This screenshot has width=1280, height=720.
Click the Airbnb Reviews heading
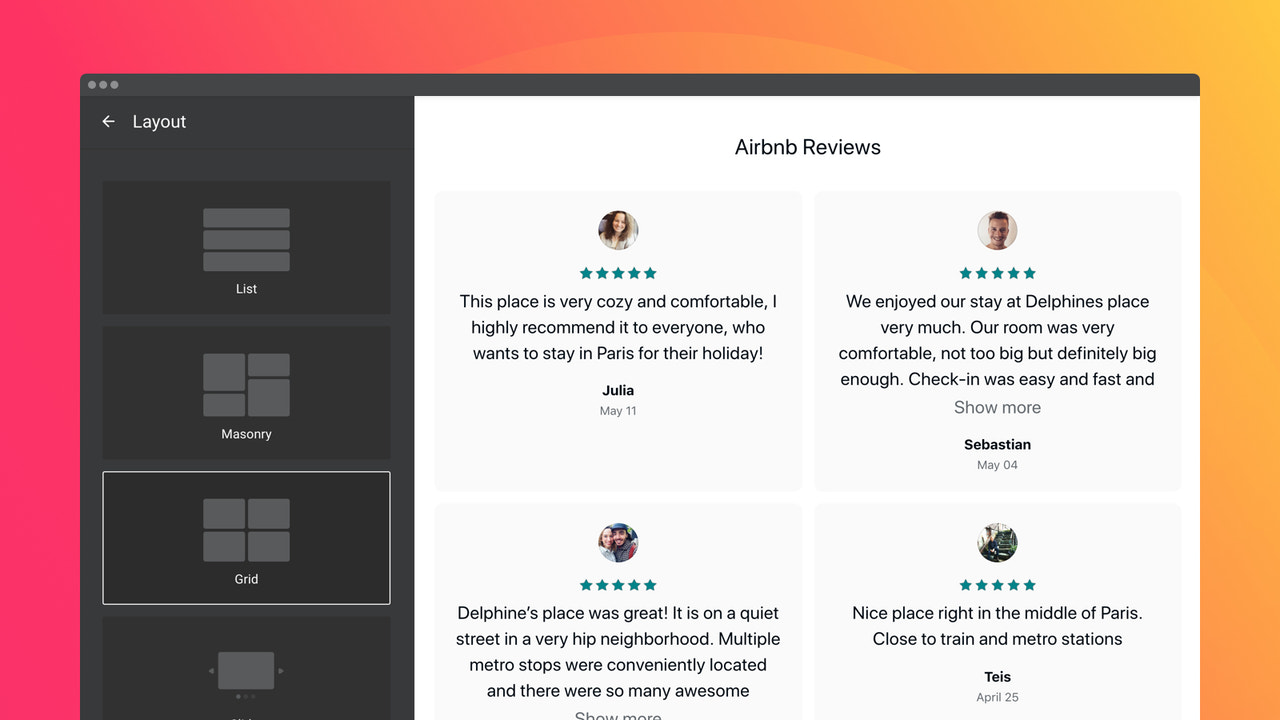tap(807, 146)
